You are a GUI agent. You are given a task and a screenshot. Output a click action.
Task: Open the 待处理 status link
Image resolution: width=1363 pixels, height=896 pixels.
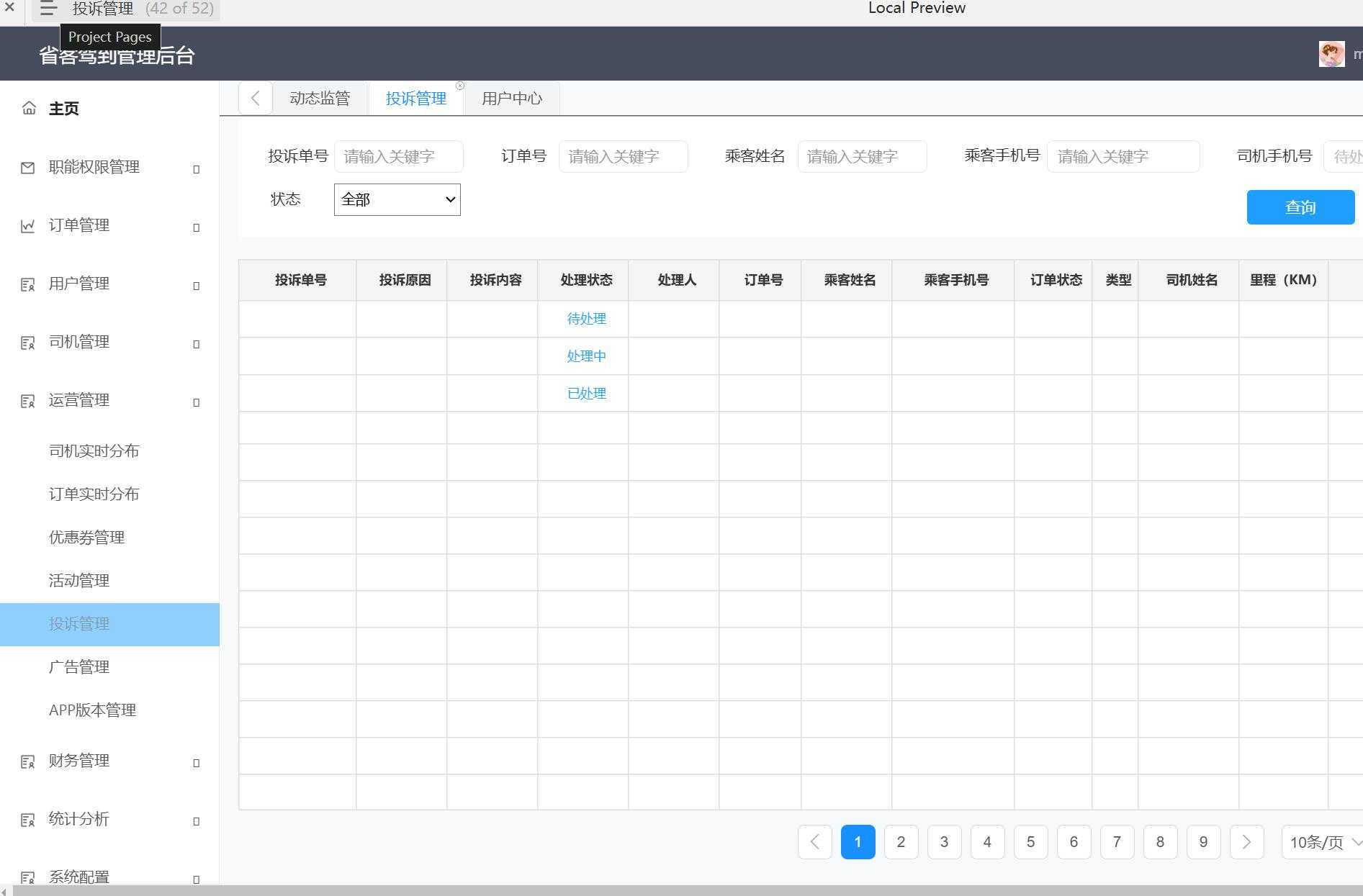pyautogui.click(x=587, y=318)
